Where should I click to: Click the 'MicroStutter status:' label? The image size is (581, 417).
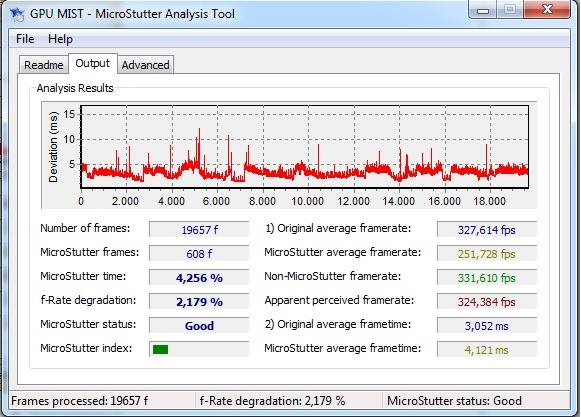coord(88,324)
